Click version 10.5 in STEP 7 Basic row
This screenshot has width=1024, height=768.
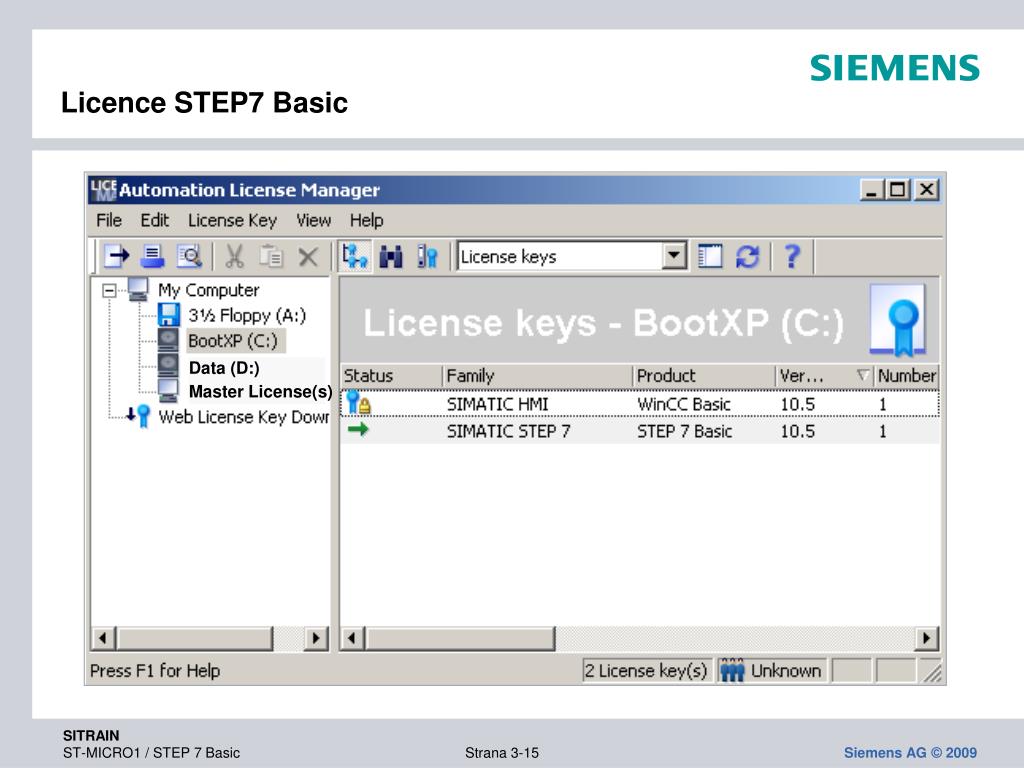[798, 431]
